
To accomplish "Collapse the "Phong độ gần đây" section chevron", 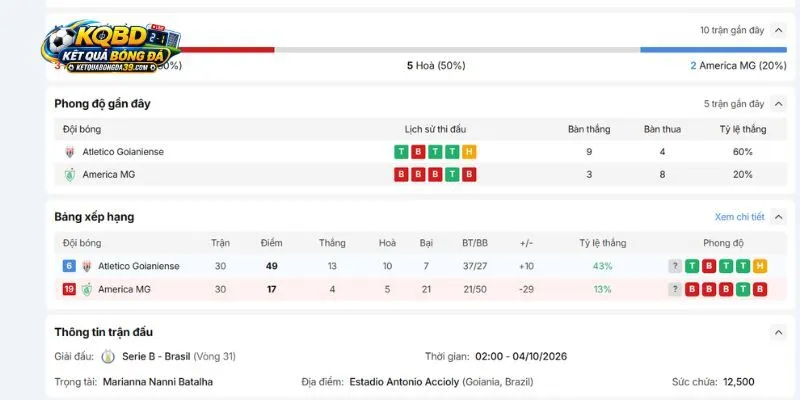I will tap(778, 104).
